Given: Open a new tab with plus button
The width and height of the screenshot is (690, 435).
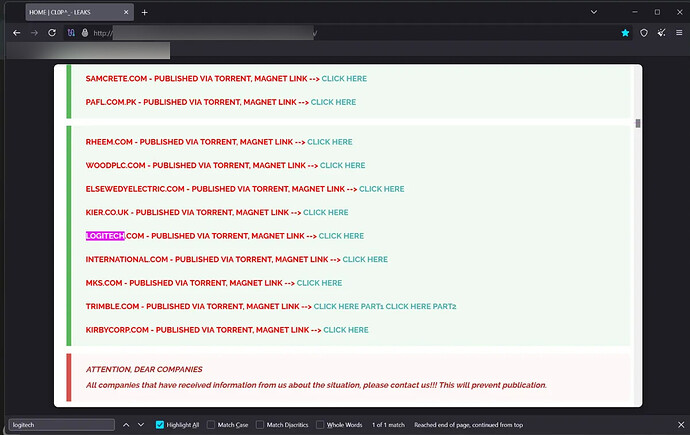Looking at the screenshot, I should (144, 12).
